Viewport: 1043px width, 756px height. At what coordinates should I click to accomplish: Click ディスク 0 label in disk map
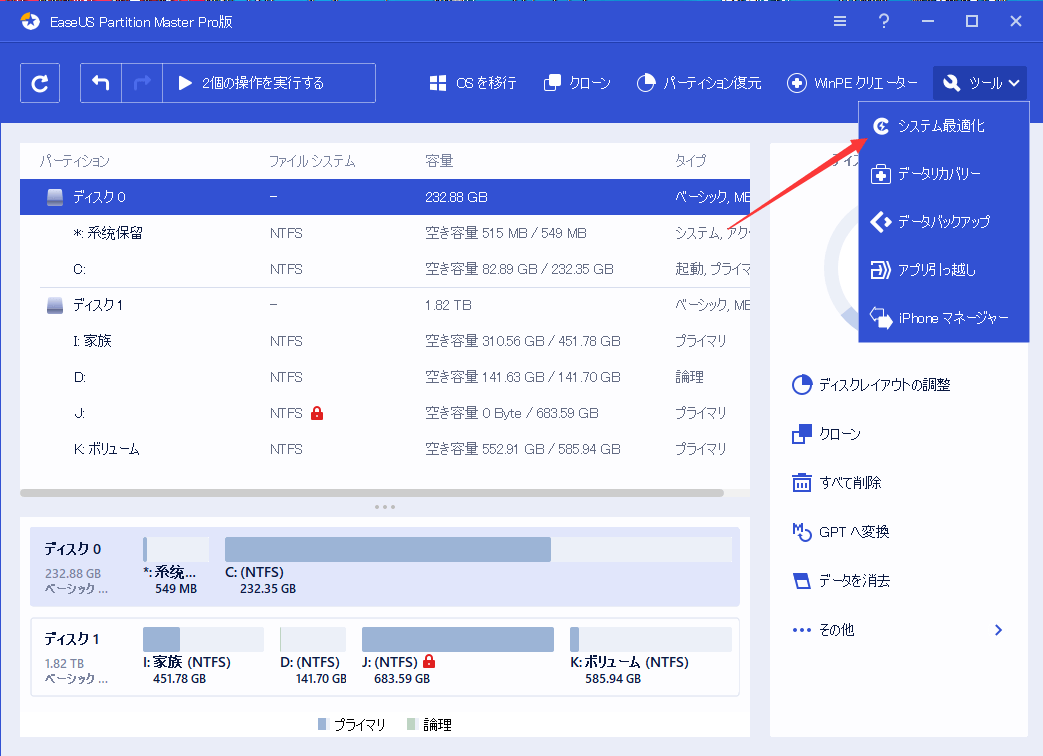[73, 549]
